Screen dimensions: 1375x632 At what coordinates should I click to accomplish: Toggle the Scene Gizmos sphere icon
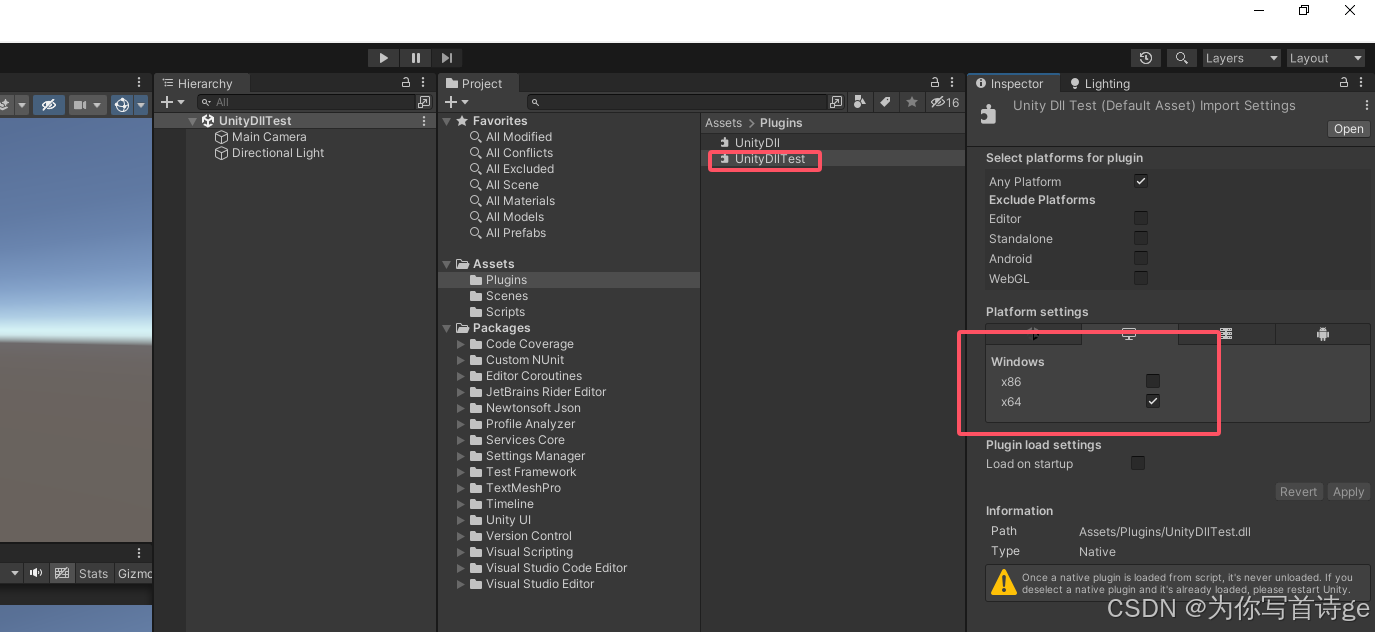(x=121, y=104)
